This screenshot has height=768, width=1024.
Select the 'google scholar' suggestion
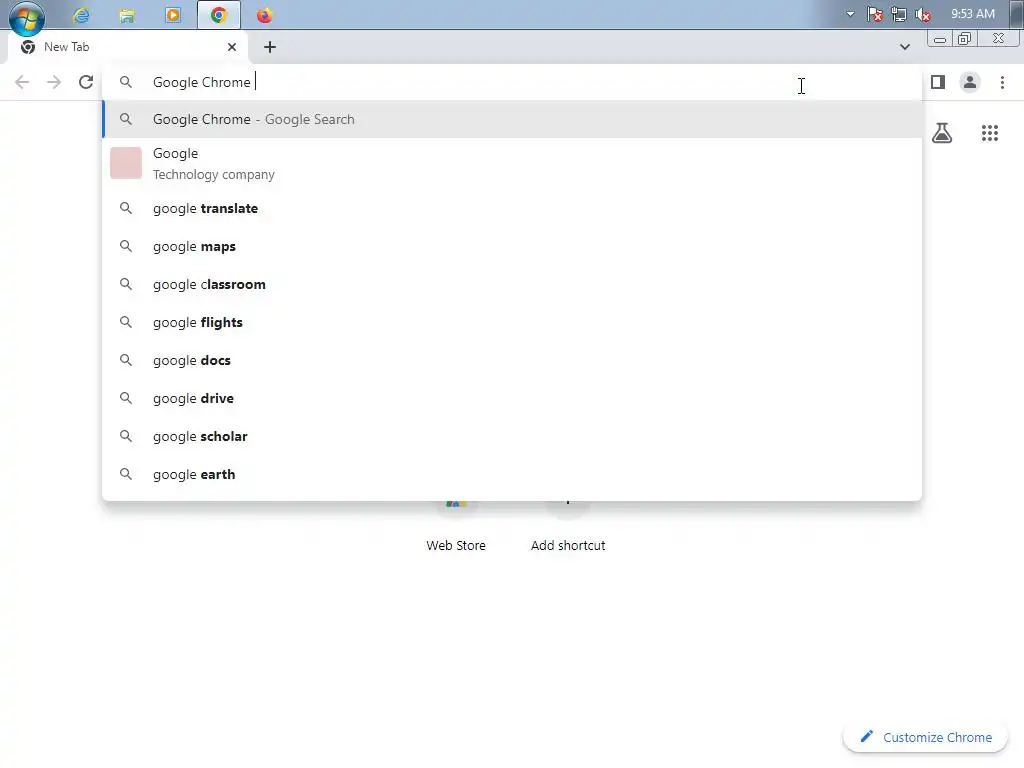512,436
